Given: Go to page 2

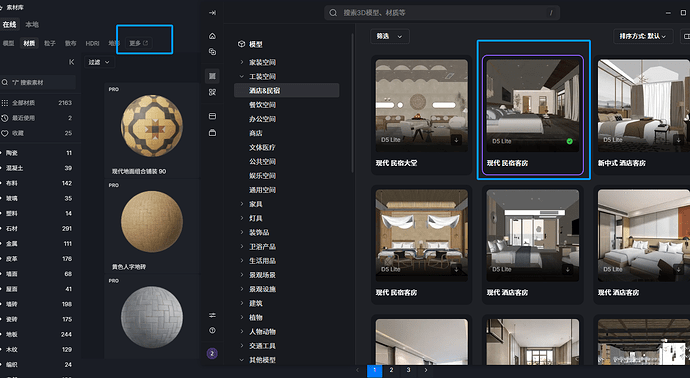Looking at the screenshot, I should [x=391, y=370].
